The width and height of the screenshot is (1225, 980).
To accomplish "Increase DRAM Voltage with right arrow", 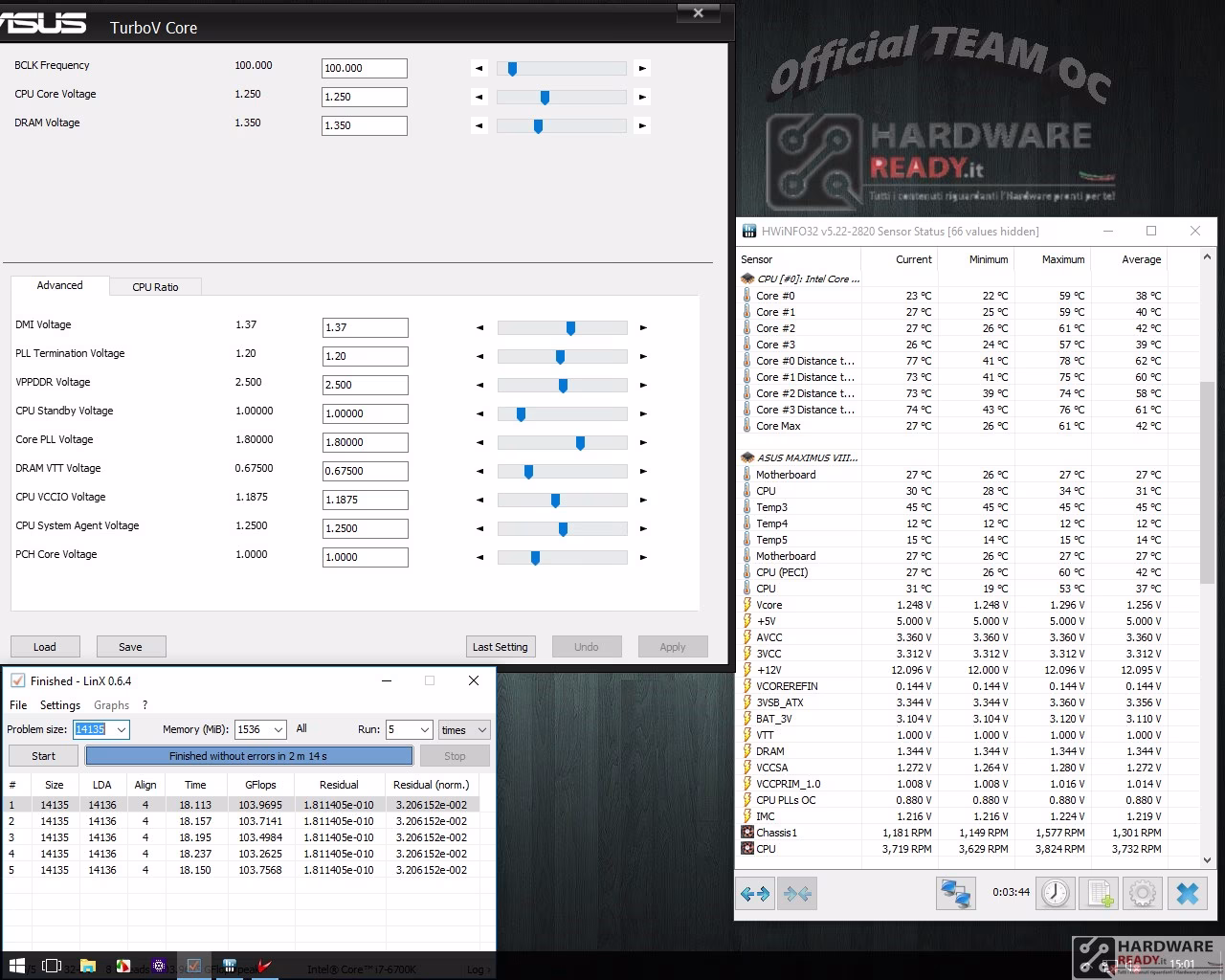I will point(642,125).
